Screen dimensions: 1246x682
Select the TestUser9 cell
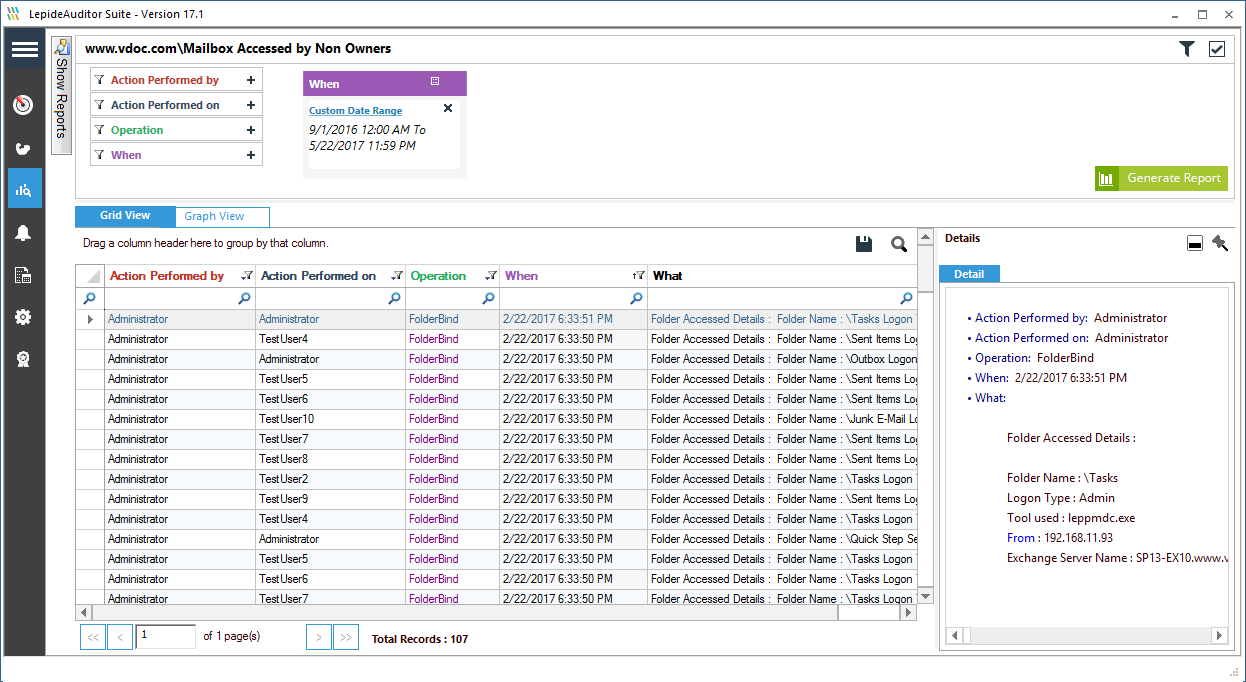[330, 499]
